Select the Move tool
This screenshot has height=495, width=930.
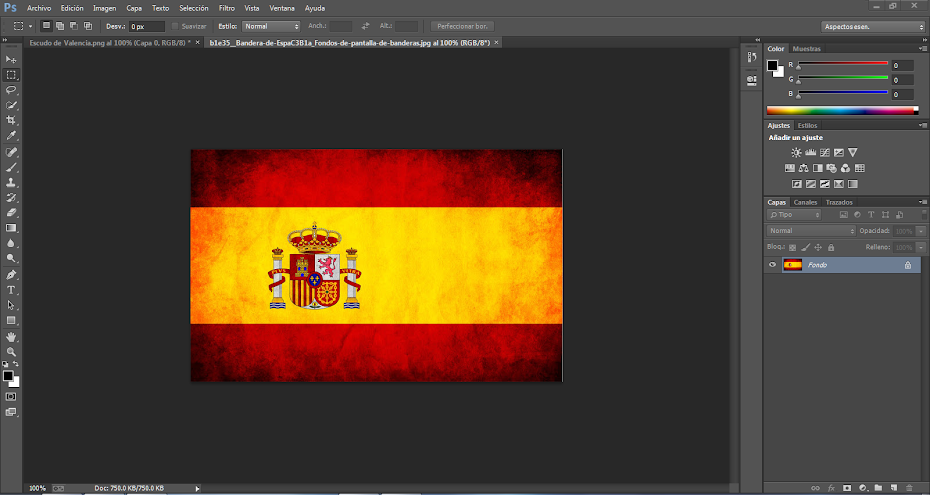(x=11, y=59)
